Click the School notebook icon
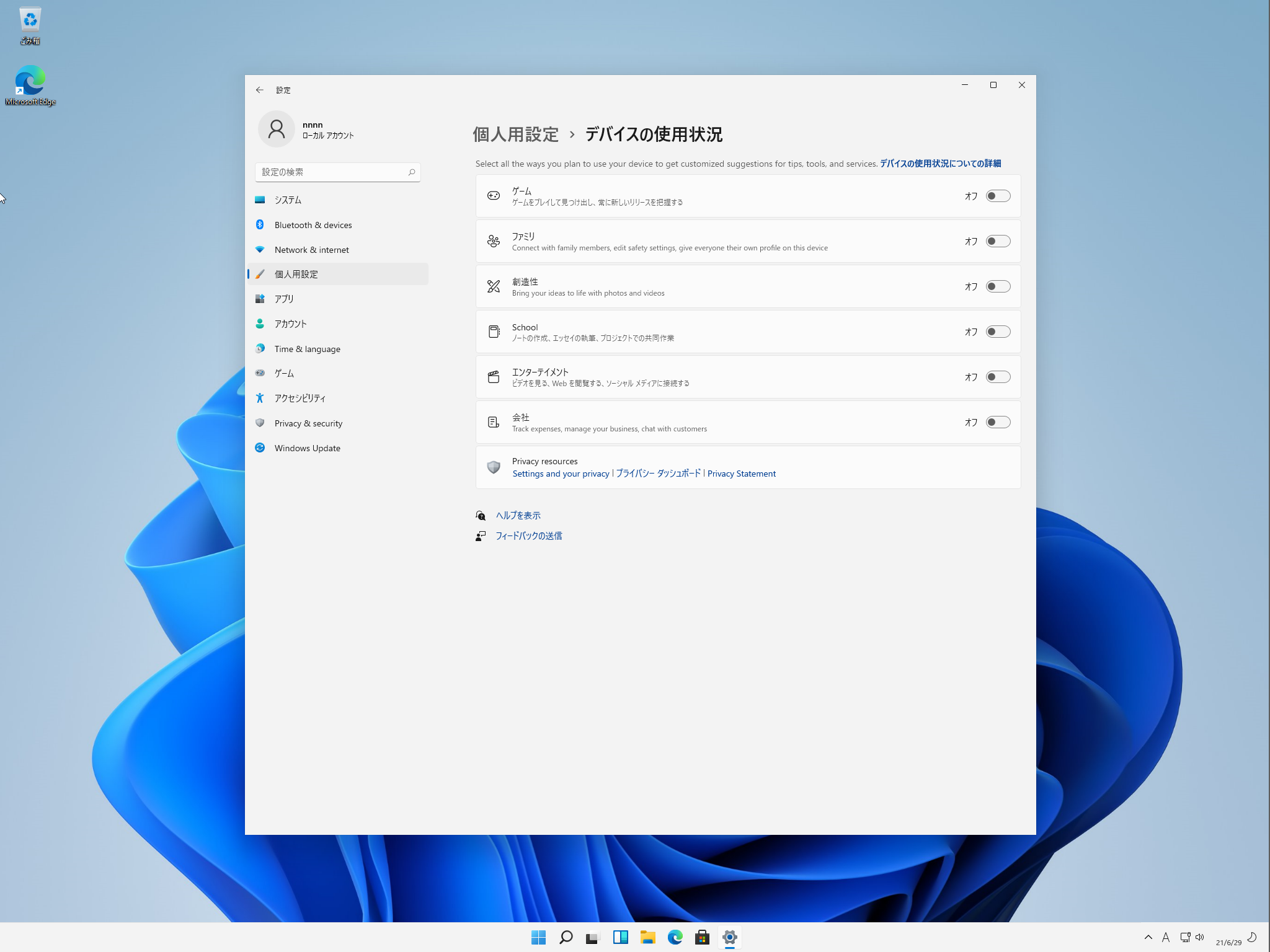This screenshot has width=1270, height=952. pos(494,332)
